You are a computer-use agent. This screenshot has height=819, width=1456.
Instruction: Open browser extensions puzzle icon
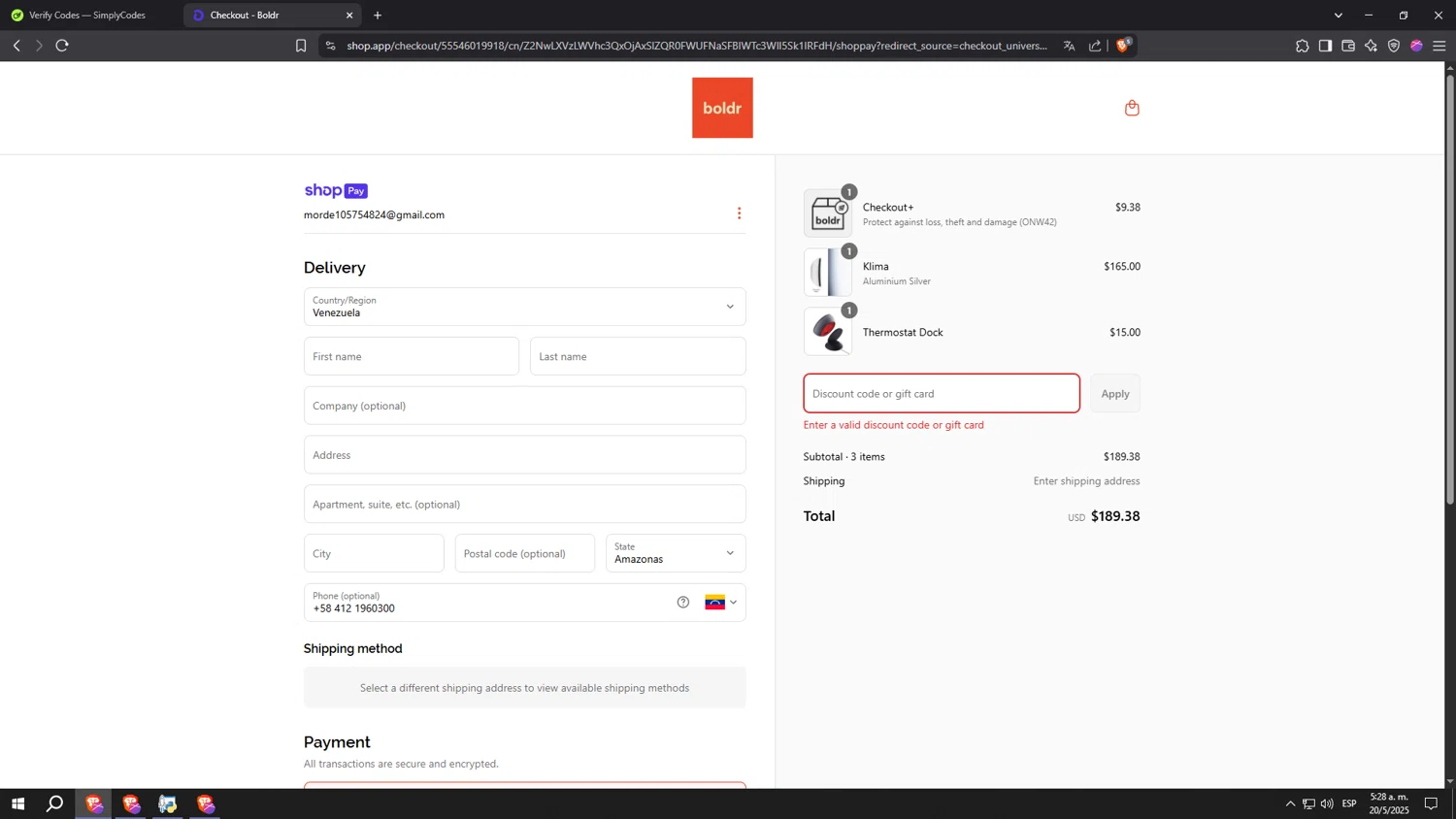click(x=1303, y=46)
